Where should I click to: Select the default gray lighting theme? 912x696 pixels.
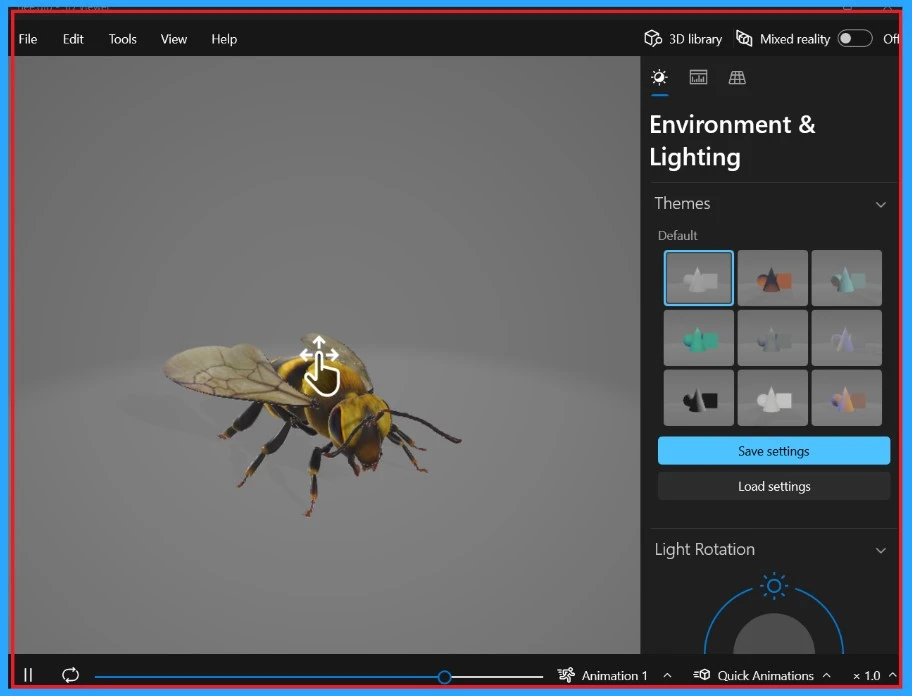(x=699, y=278)
